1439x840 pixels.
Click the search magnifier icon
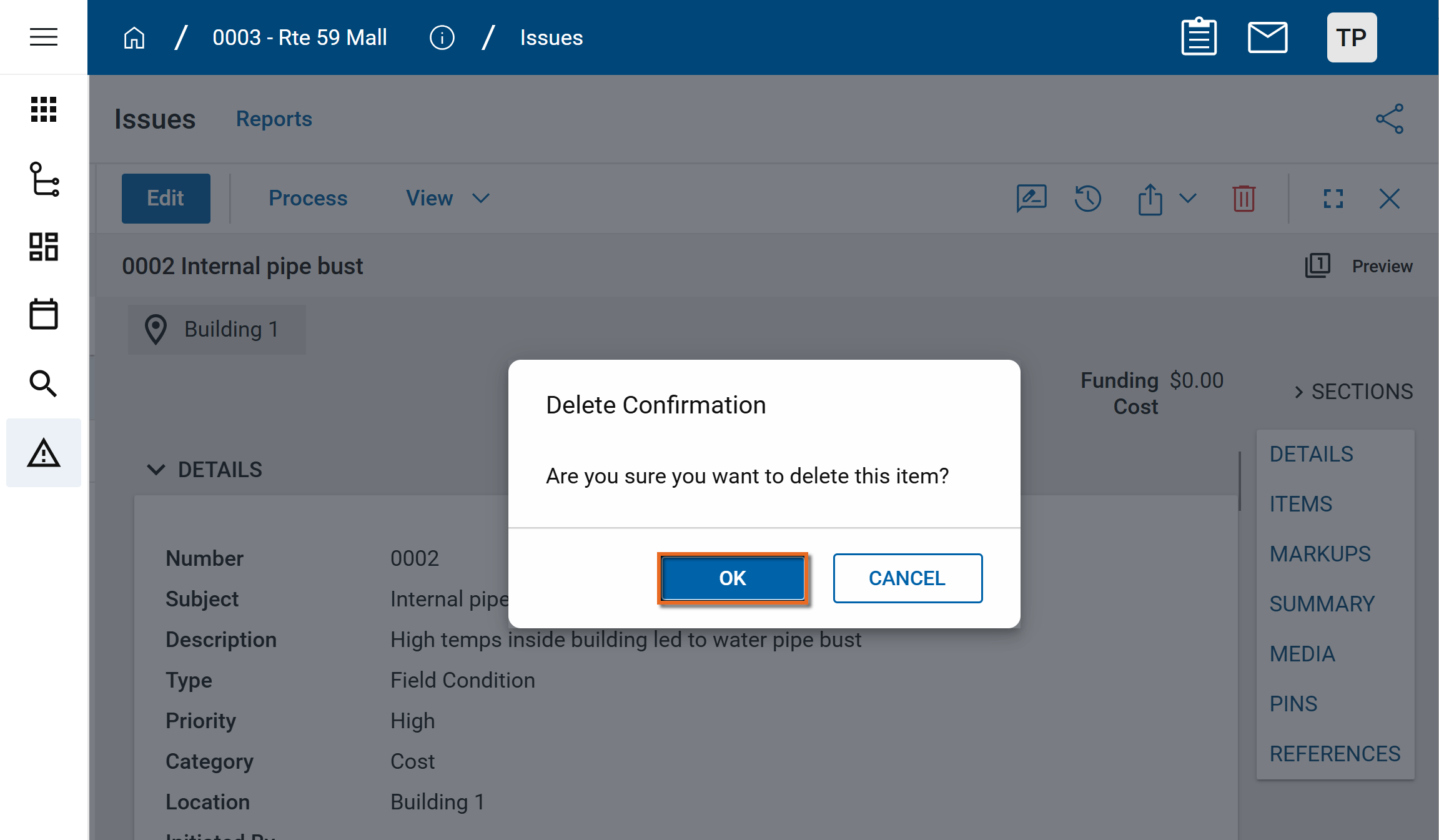pos(44,383)
